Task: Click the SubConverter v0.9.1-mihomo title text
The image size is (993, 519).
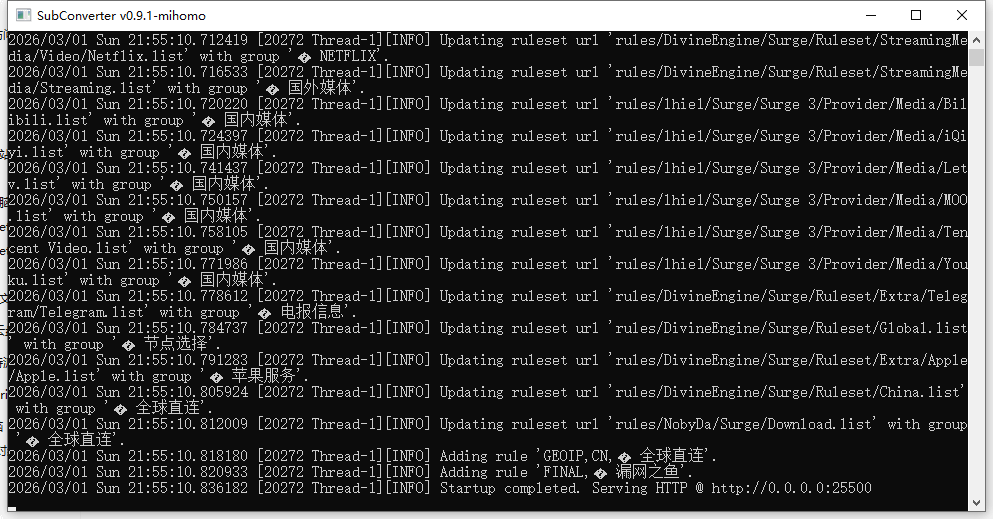Action: click(x=121, y=15)
